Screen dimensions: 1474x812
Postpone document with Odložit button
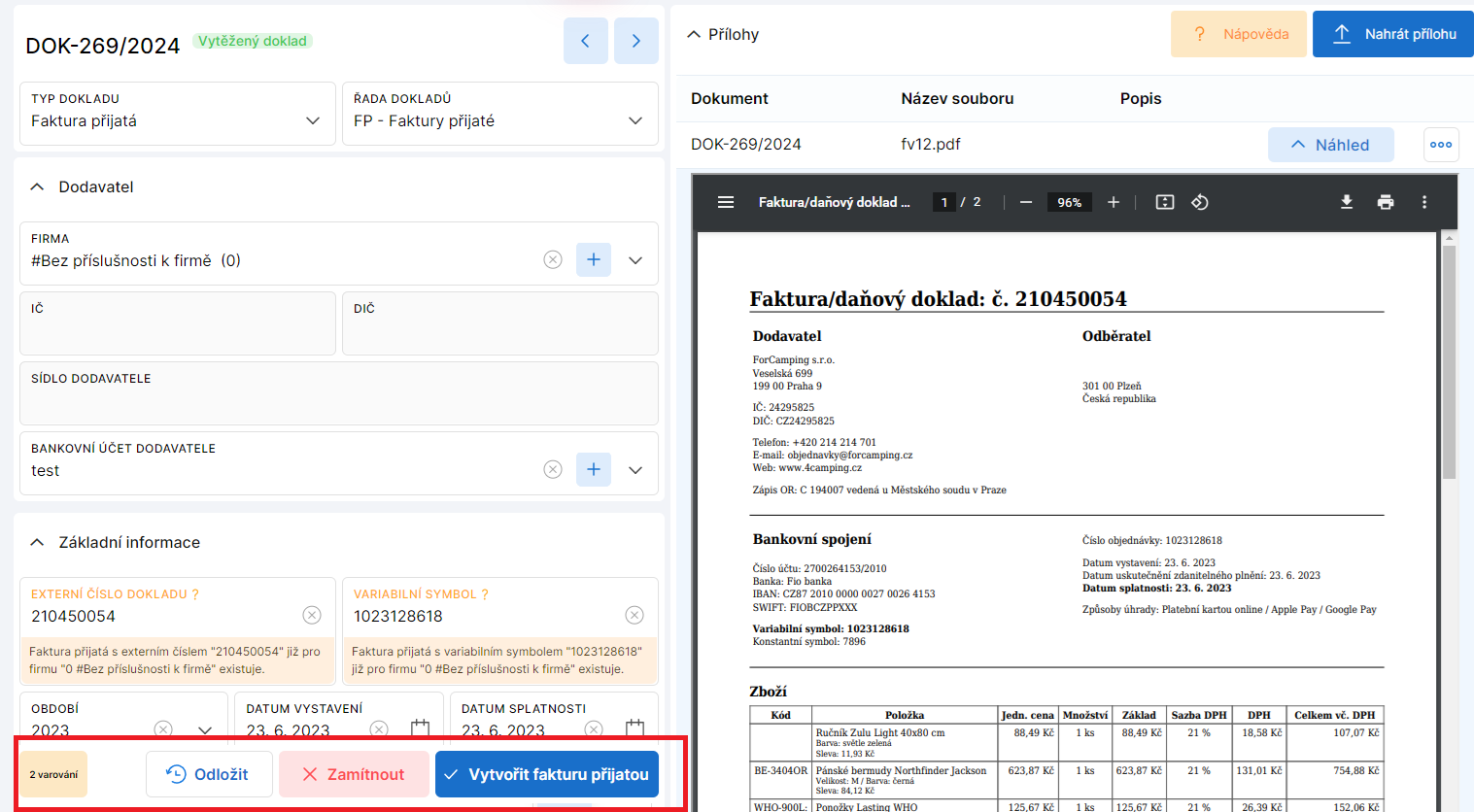[209, 774]
